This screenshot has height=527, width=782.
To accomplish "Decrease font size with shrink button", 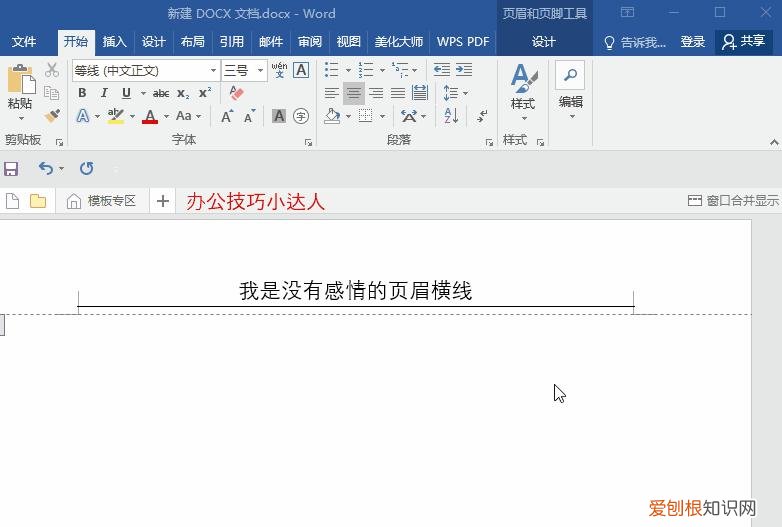I will coord(249,116).
